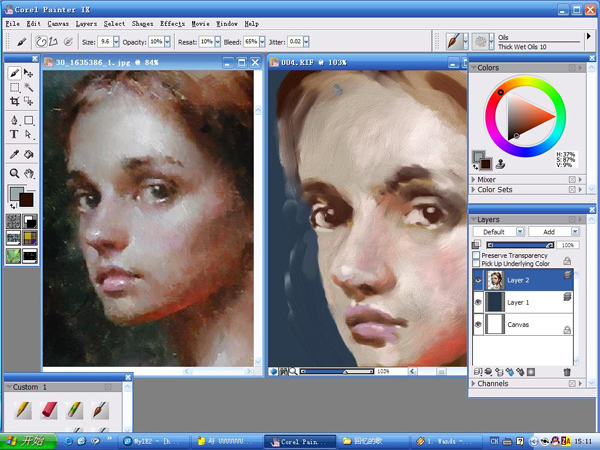Click the hue ring on color wheel
The height and width of the screenshot is (450, 600).
[x=525, y=81]
